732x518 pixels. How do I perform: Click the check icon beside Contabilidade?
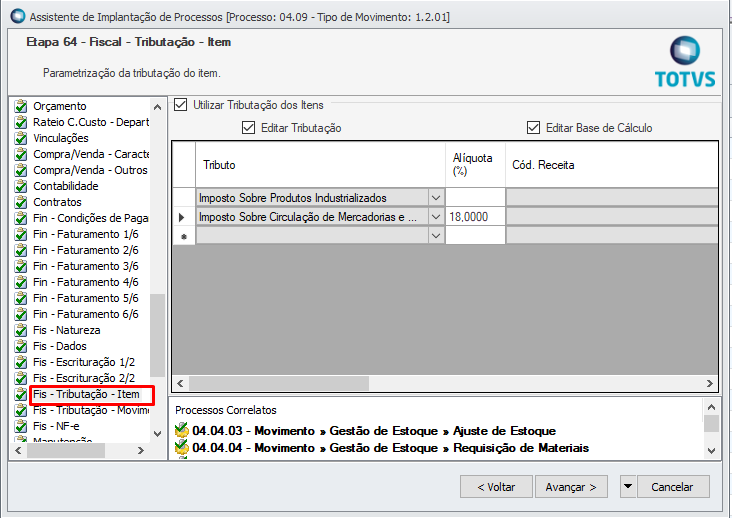pyautogui.click(x=21, y=186)
